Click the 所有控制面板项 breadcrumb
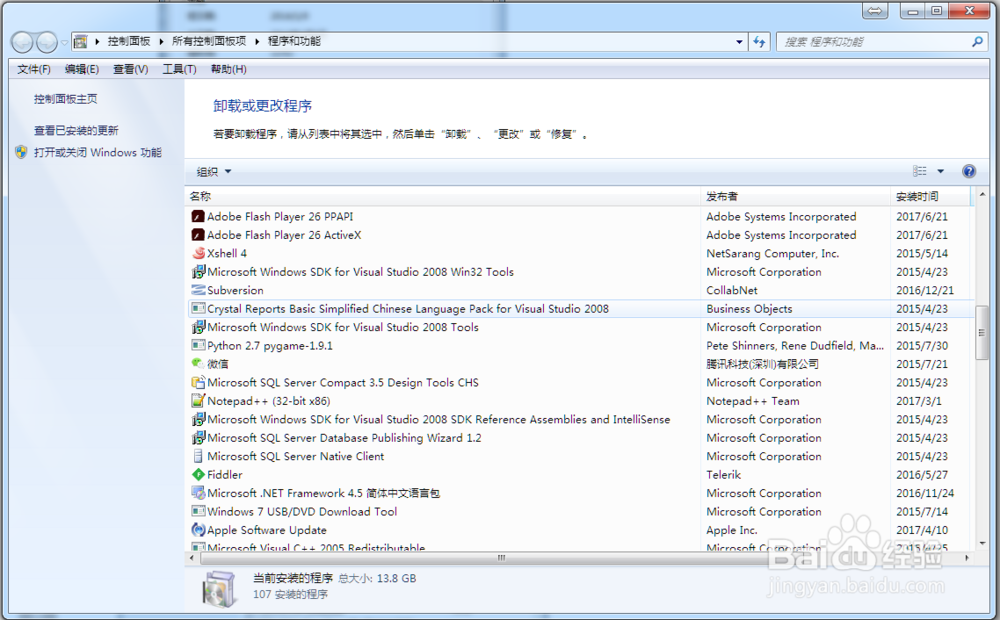Image resolution: width=1000 pixels, height=620 pixels. 209,41
